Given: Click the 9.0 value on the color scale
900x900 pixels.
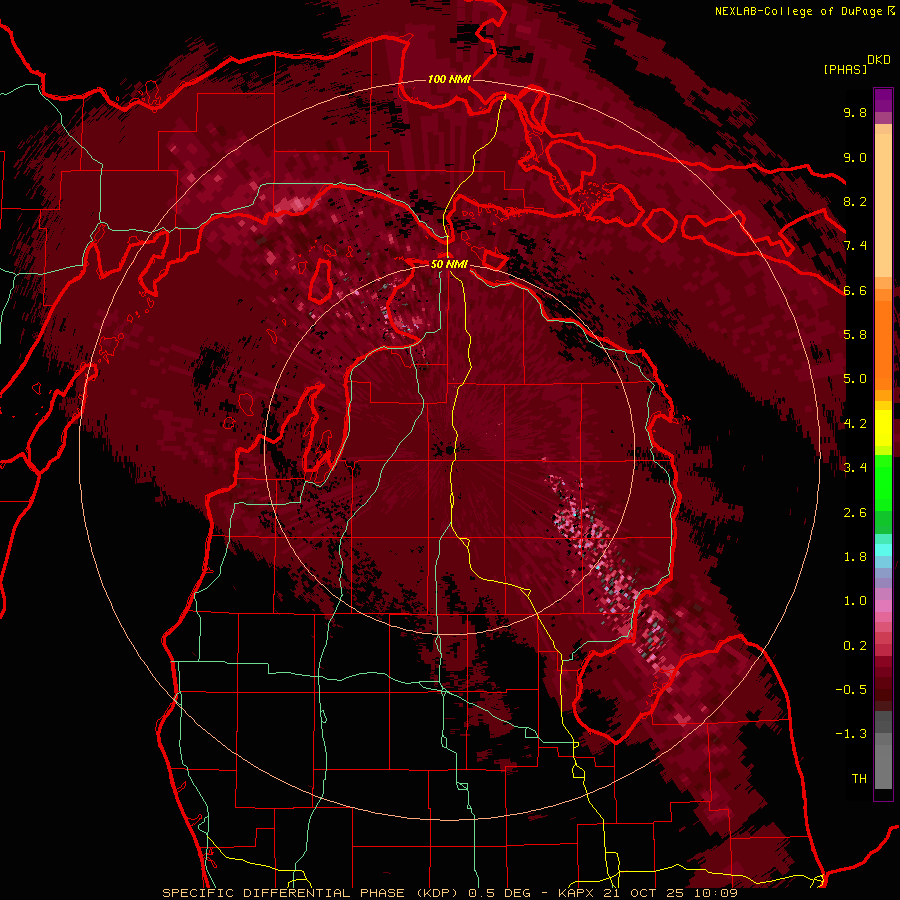Looking at the screenshot, I should [x=855, y=157].
